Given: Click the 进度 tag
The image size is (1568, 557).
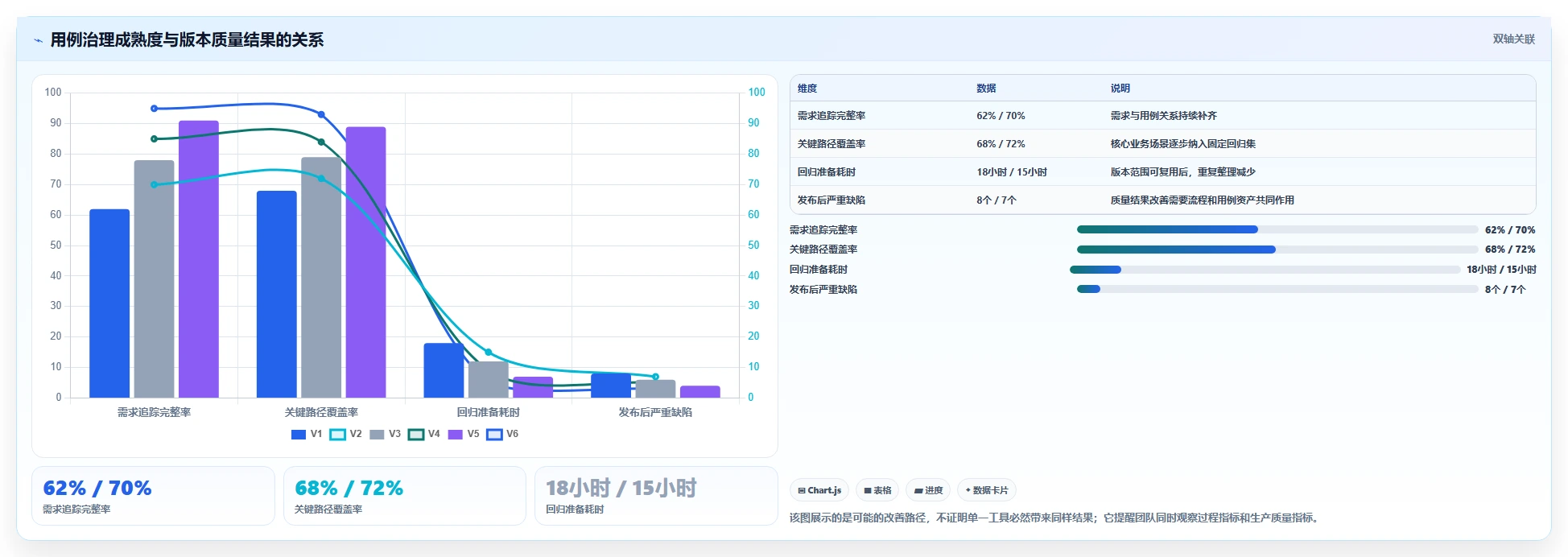Looking at the screenshot, I should point(928,490).
